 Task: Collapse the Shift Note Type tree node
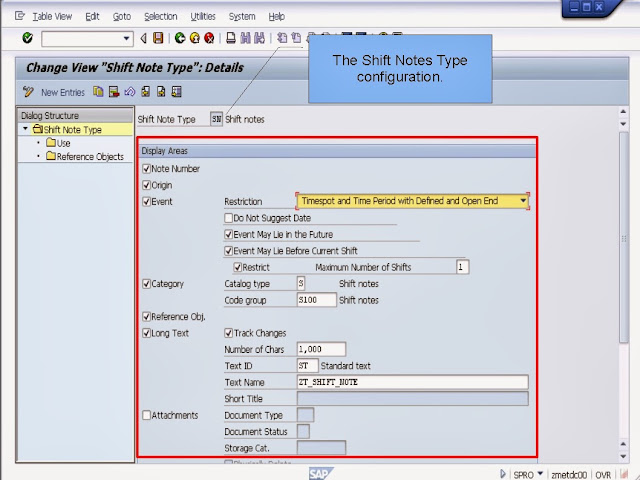[25, 129]
